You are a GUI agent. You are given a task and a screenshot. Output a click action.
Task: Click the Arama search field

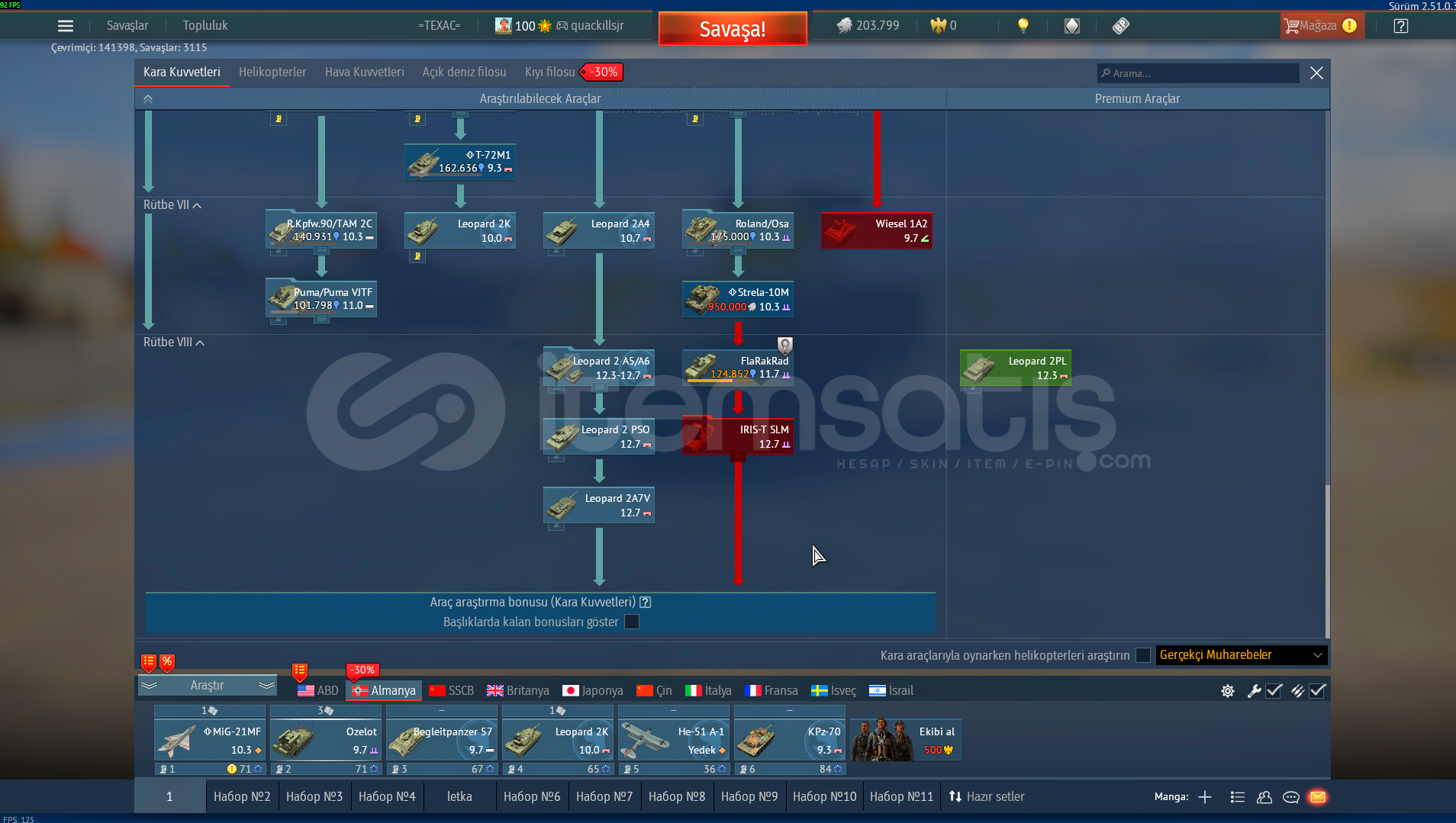click(1198, 73)
